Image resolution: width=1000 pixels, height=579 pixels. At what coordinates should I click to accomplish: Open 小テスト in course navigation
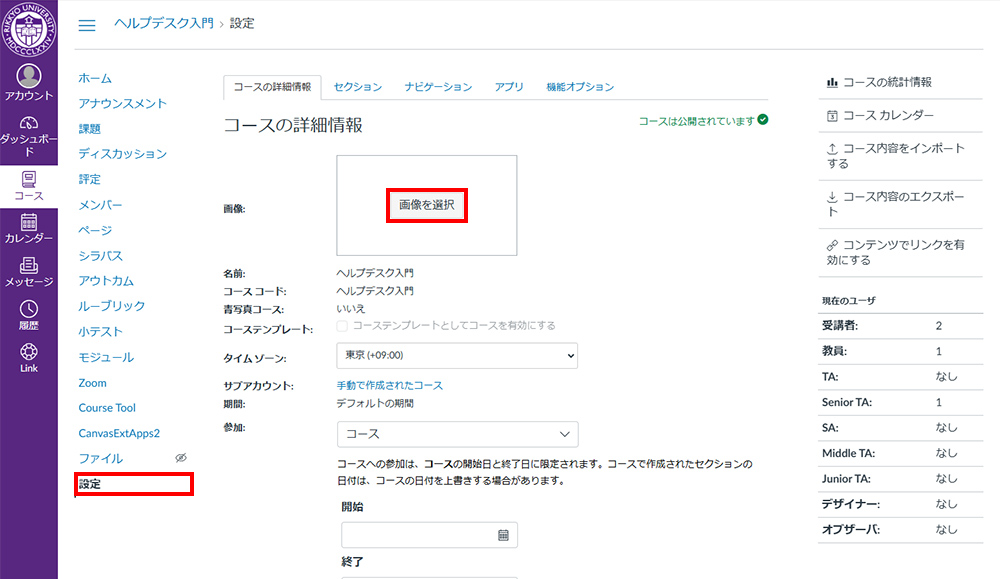pyautogui.click(x=100, y=332)
